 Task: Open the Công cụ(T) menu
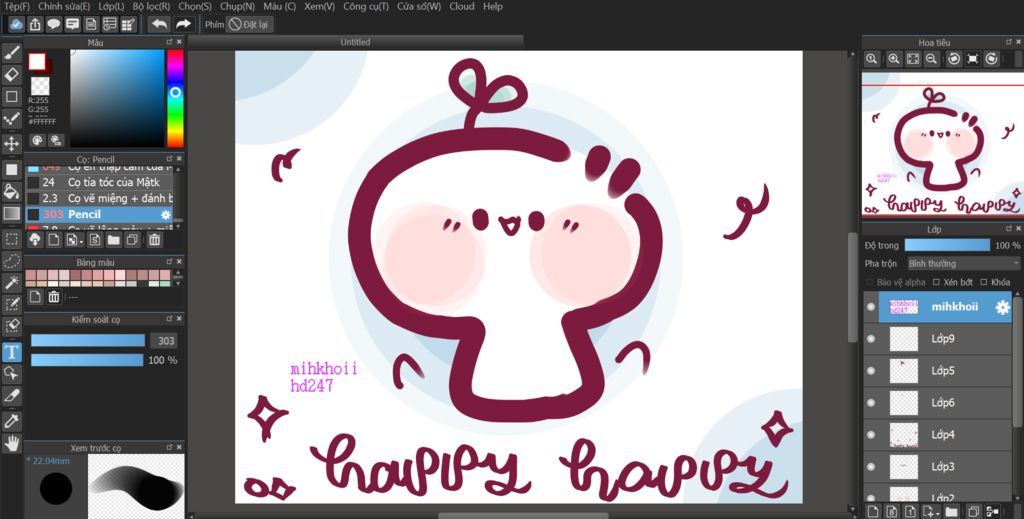coord(366,6)
